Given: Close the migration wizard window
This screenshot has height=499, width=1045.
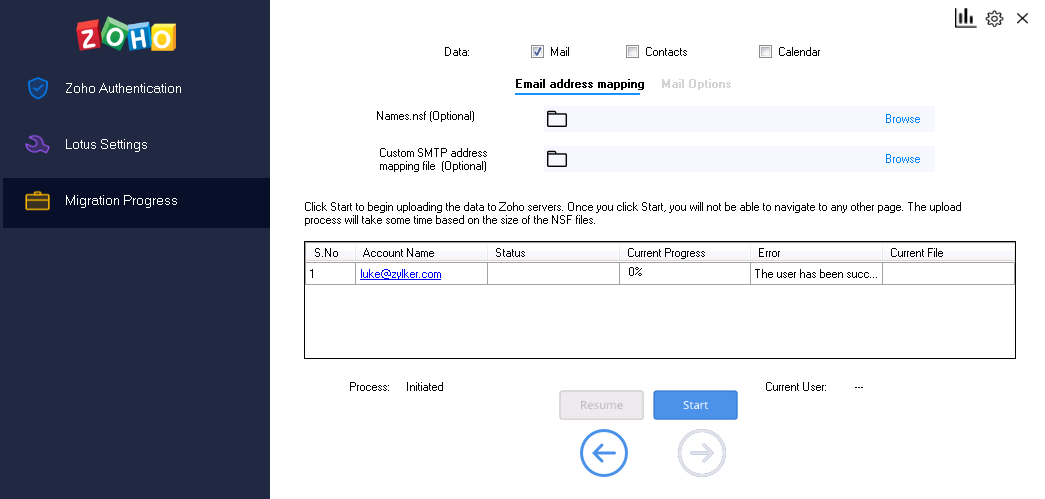Looking at the screenshot, I should click(x=1022, y=19).
